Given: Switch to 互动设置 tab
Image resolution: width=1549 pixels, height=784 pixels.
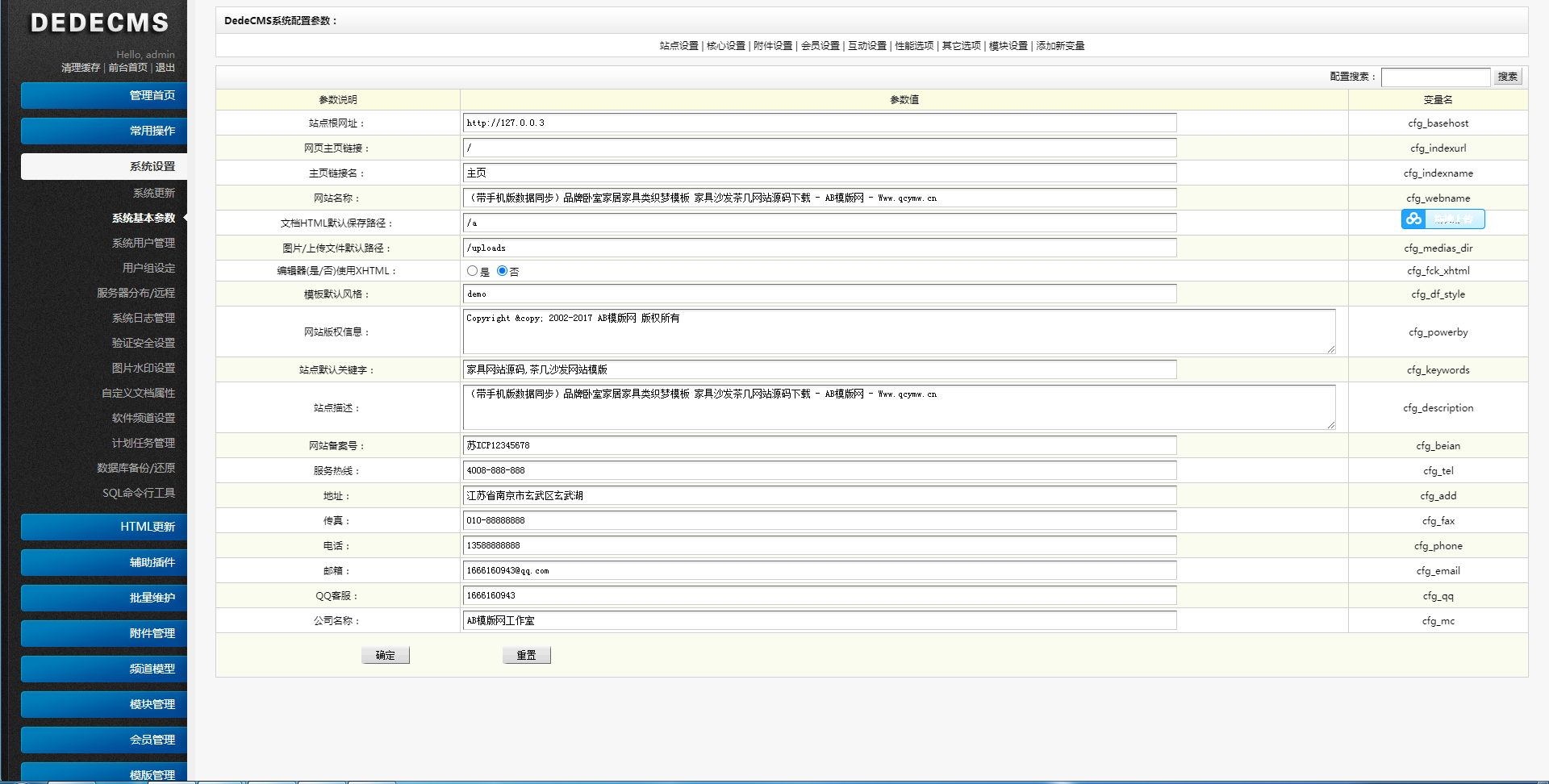Looking at the screenshot, I should [x=867, y=46].
